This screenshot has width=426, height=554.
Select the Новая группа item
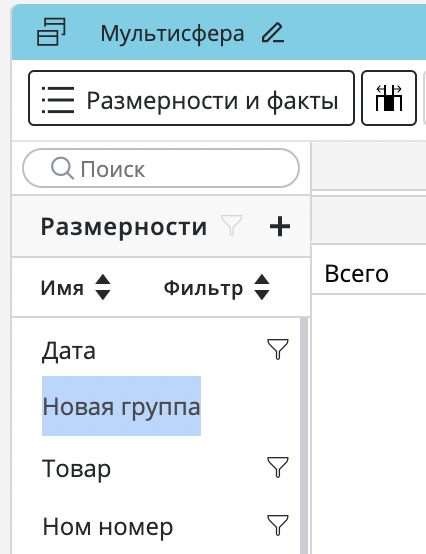pos(122,406)
